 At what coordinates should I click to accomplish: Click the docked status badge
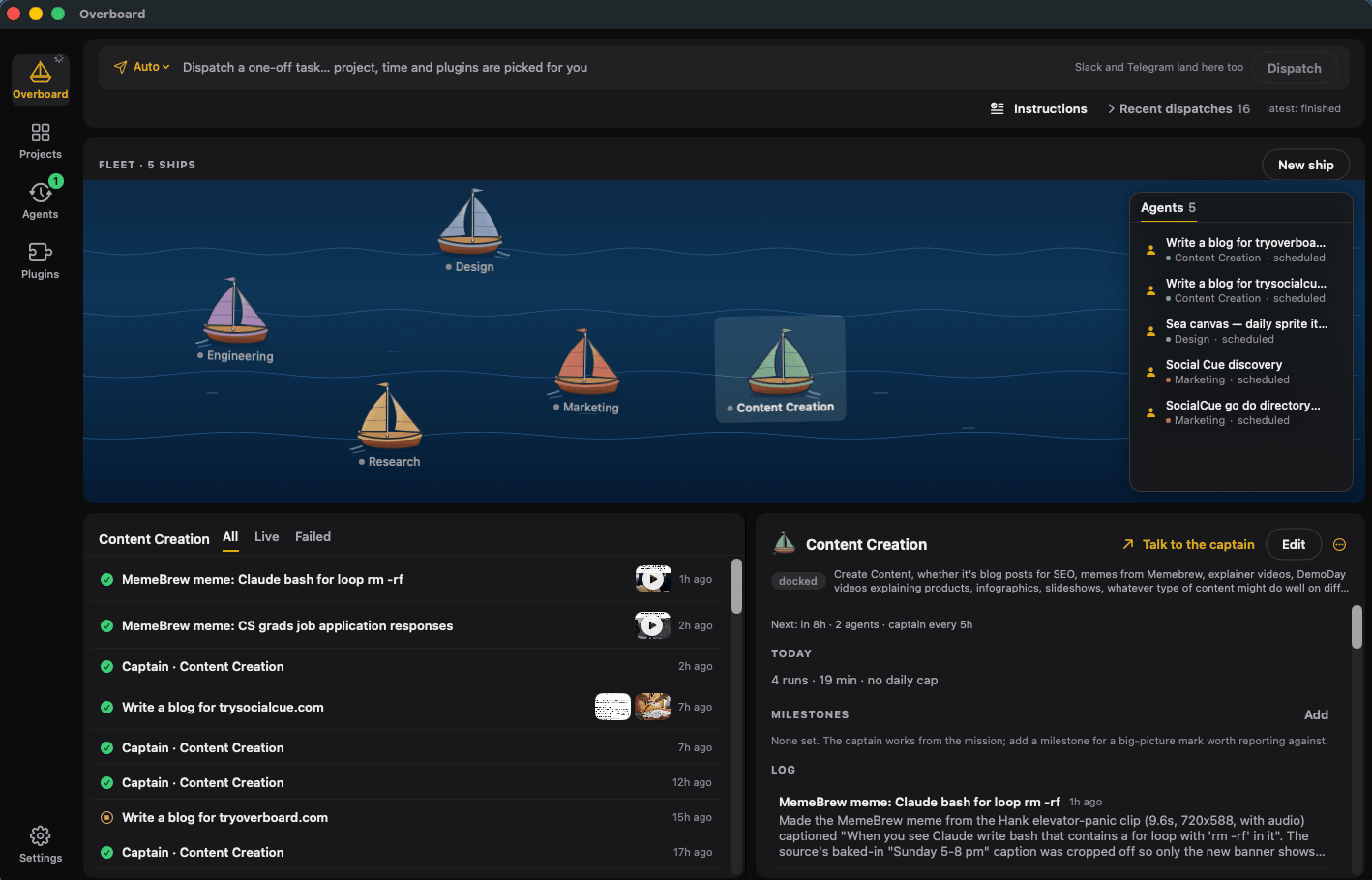point(798,581)
